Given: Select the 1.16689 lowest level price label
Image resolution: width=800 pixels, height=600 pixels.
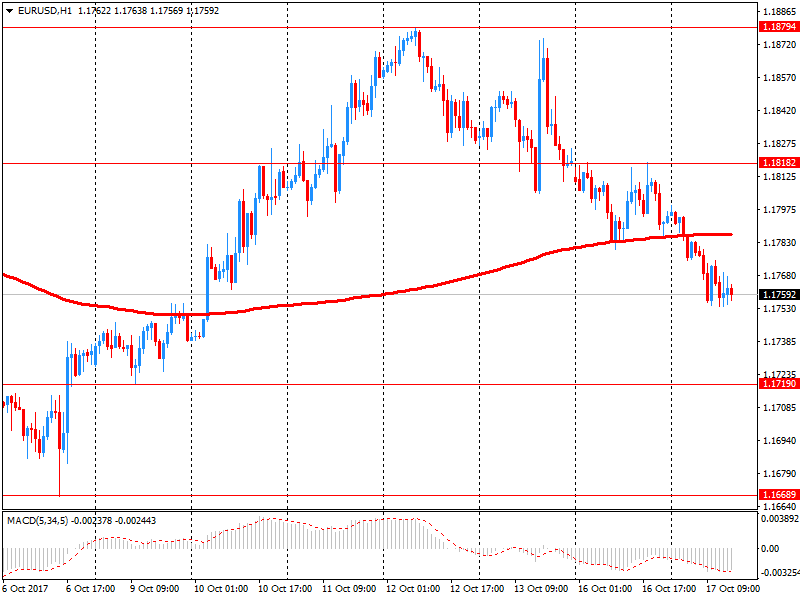Looking at the screenshot, I should coord(779,494).
